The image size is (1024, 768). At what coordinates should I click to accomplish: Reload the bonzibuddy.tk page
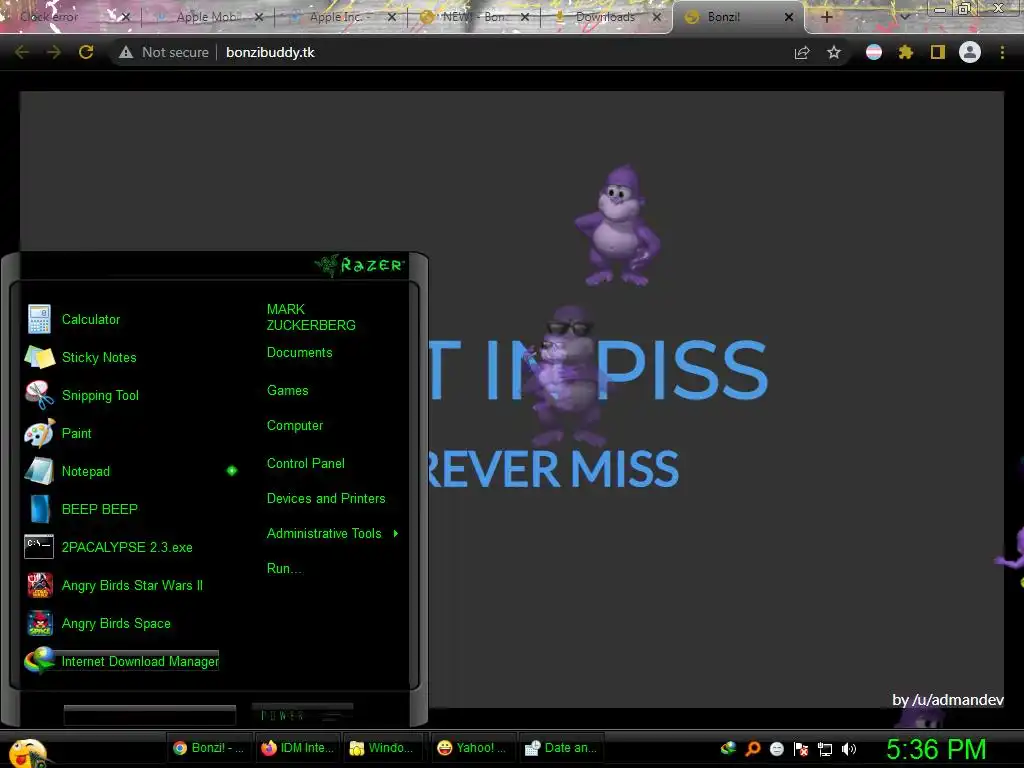click(86, 52)
